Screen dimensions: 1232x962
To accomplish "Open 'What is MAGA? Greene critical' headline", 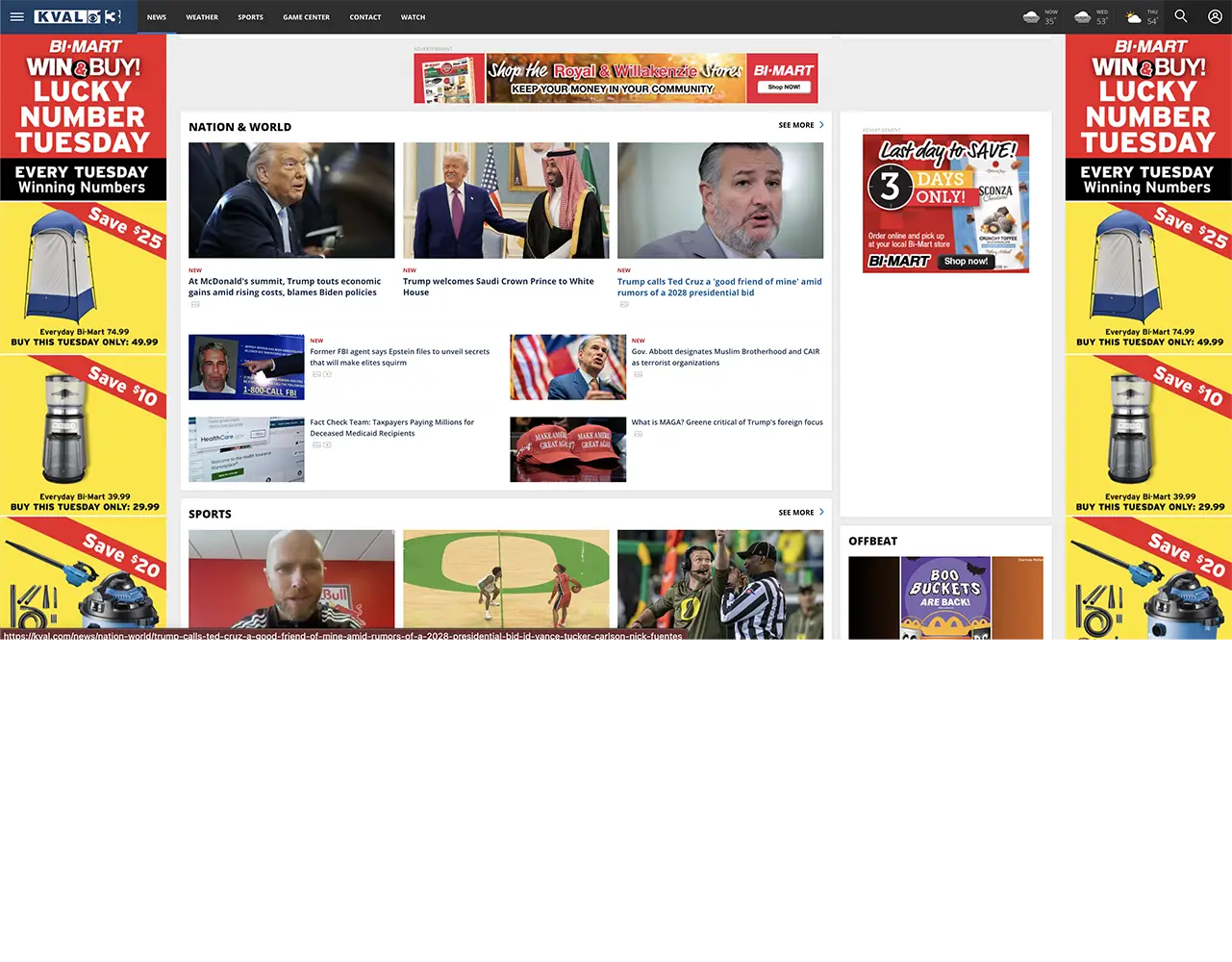I will point(727,422).
